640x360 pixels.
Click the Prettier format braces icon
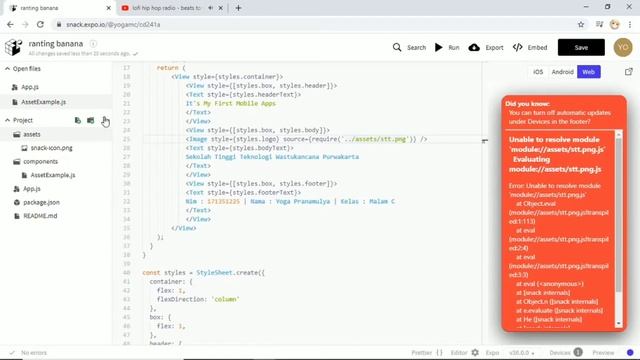tap(439, 352)
